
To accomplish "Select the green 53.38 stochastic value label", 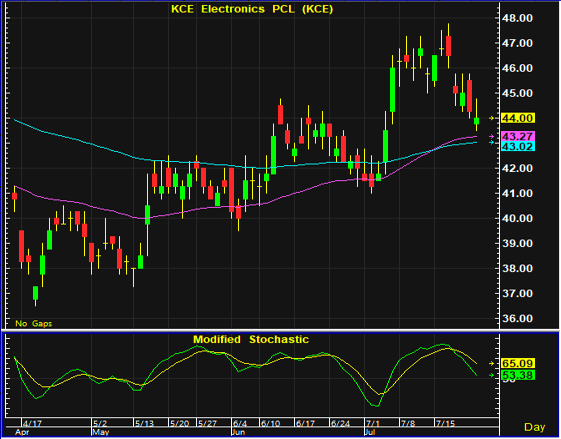I will click(518, 375).
